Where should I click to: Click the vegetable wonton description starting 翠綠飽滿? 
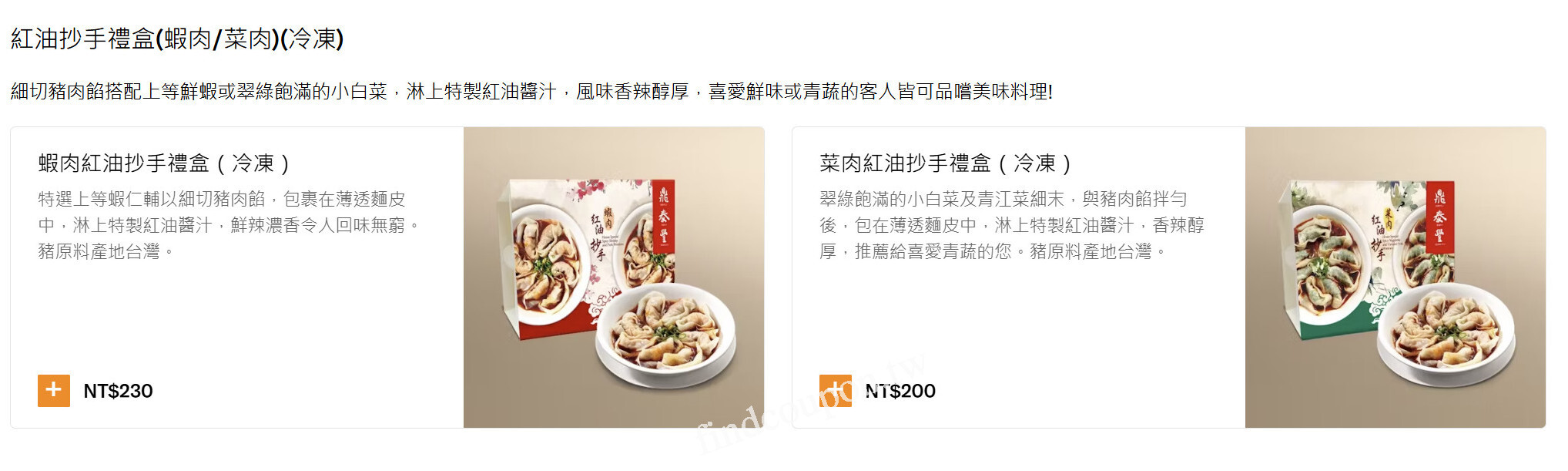pos(1012,225)
